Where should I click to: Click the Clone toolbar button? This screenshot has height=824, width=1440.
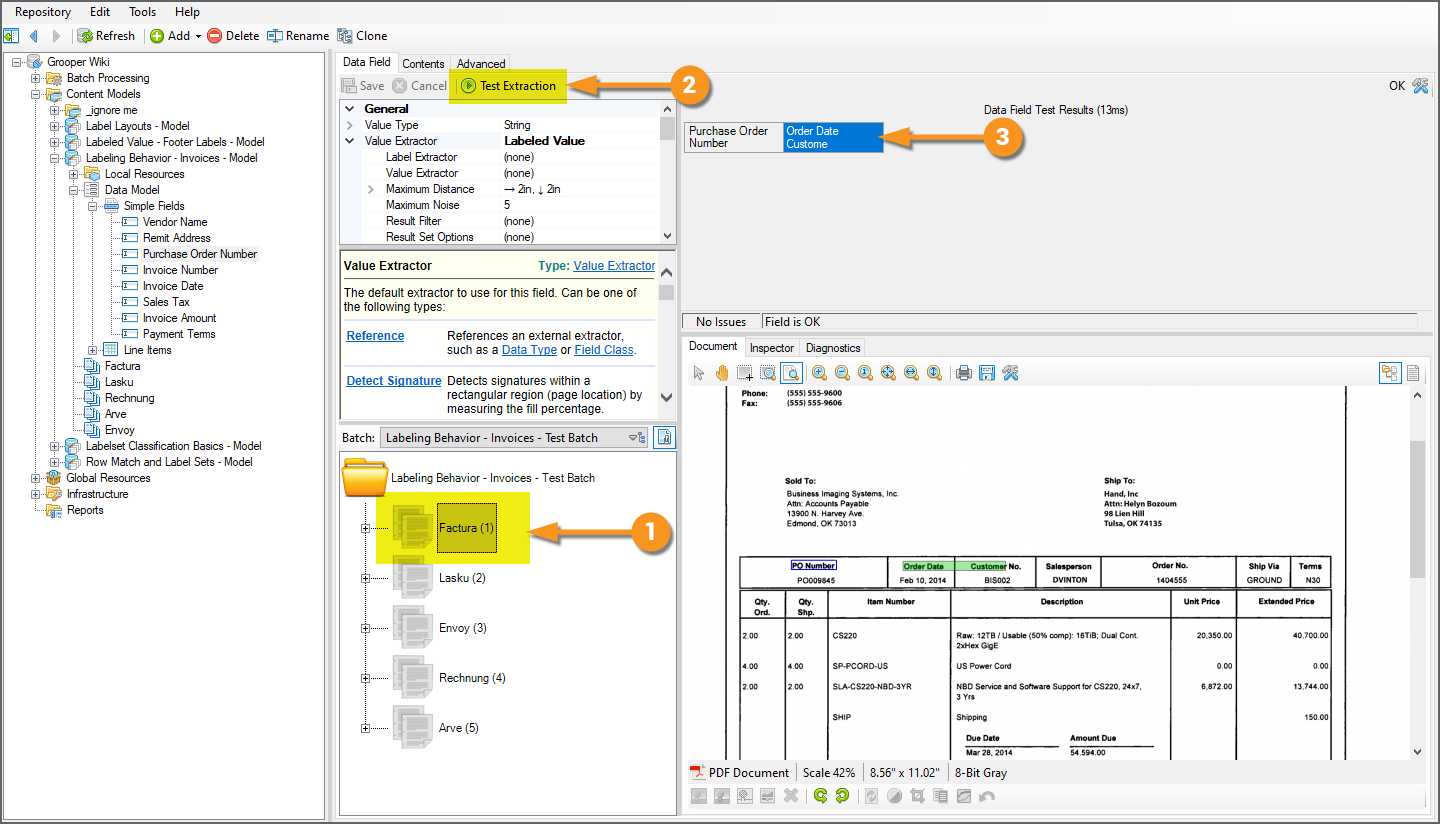coord(362,36)
